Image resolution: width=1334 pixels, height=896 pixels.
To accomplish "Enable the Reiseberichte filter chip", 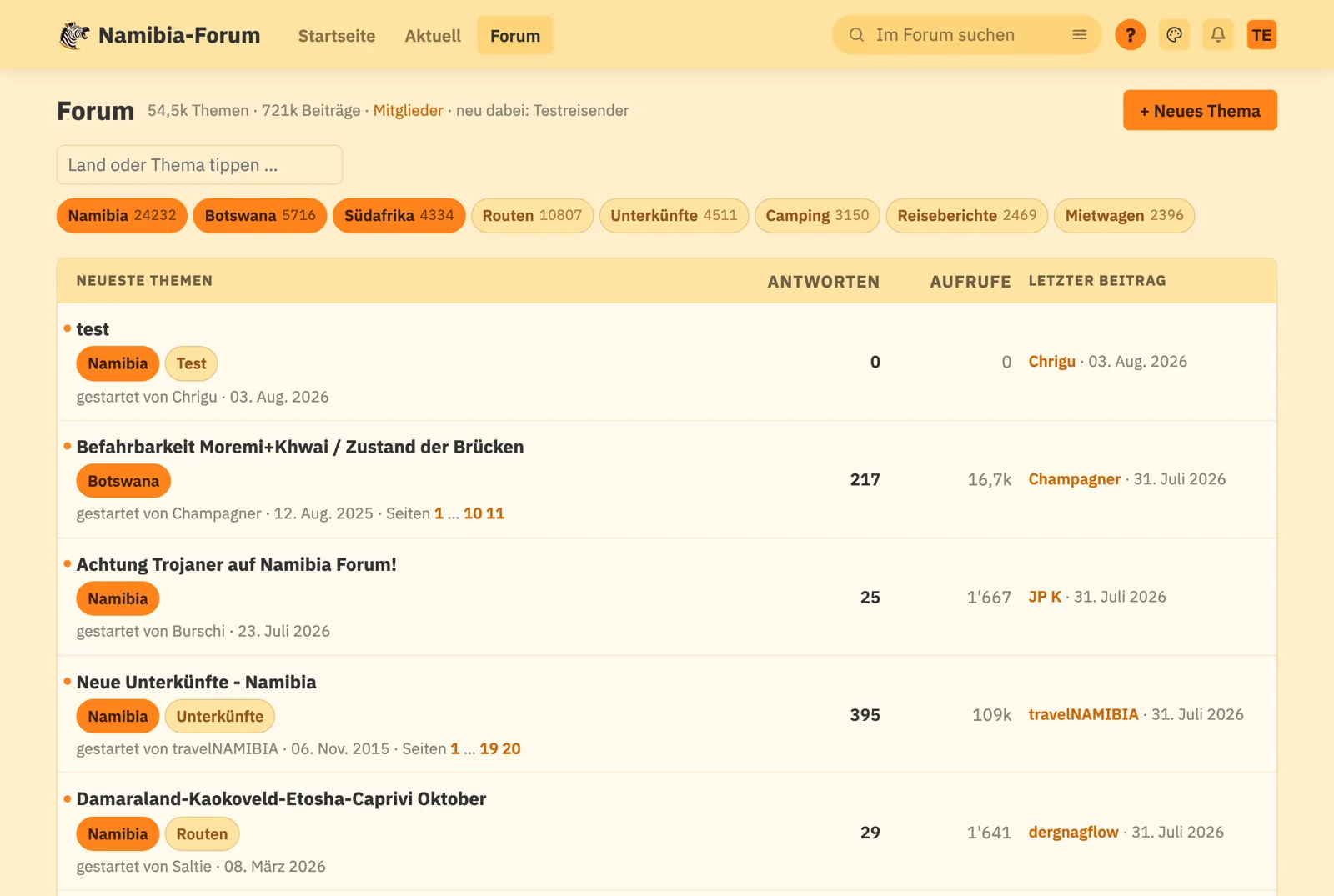I will [x=967, y=216].
